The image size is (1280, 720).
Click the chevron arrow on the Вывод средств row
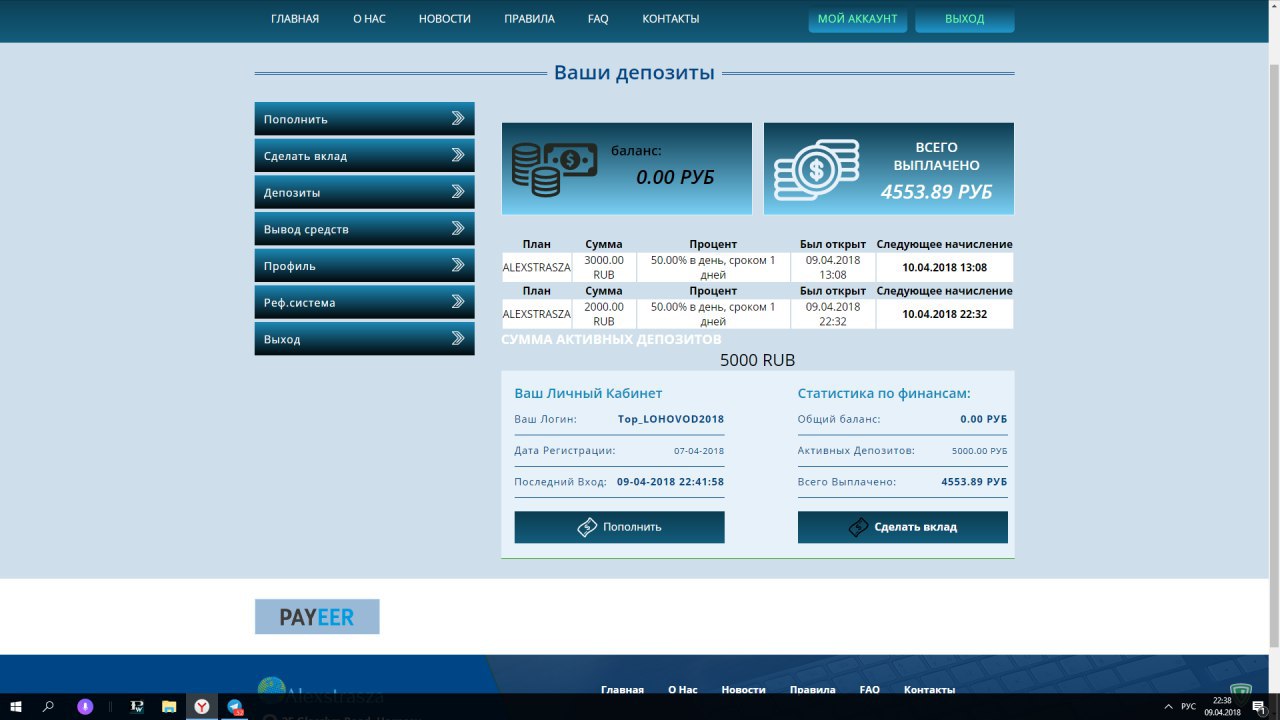tap(458, 228)
